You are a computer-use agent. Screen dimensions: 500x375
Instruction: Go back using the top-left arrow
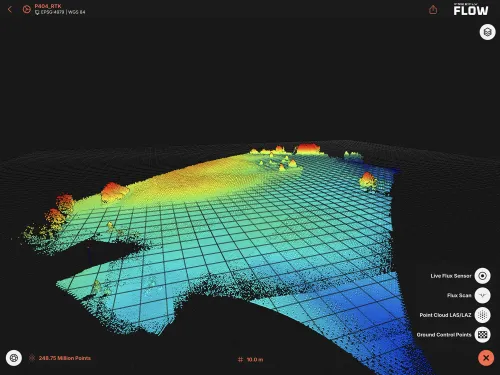pyautogui.click(x=10, y=9)
